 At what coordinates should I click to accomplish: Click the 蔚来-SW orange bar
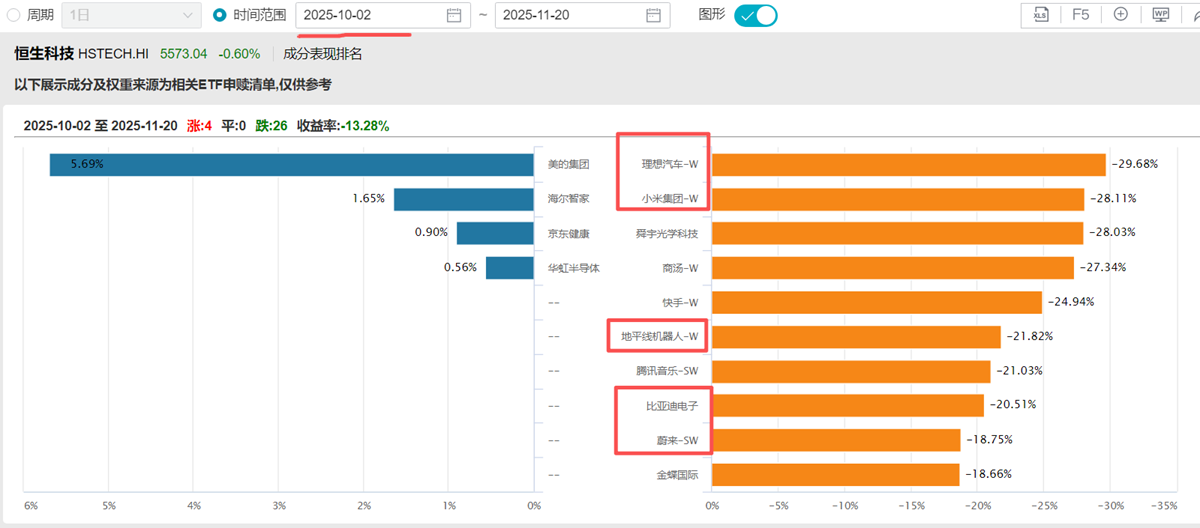tap(836, 440)
